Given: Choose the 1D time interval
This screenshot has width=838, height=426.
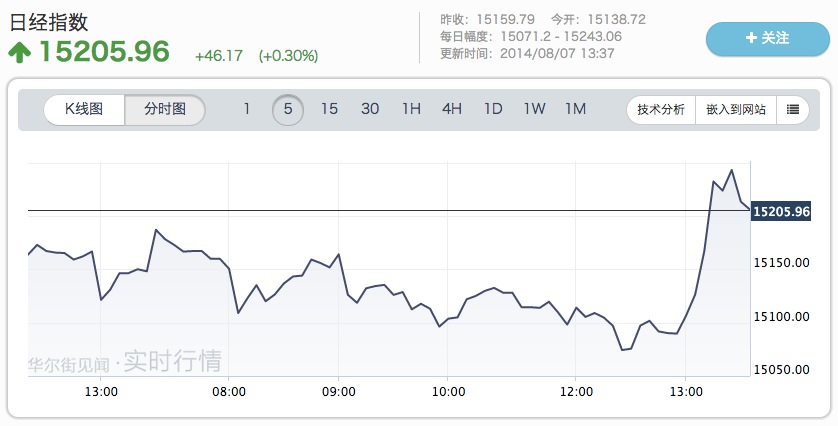Looking at the screenshot, I should [493, 110].
